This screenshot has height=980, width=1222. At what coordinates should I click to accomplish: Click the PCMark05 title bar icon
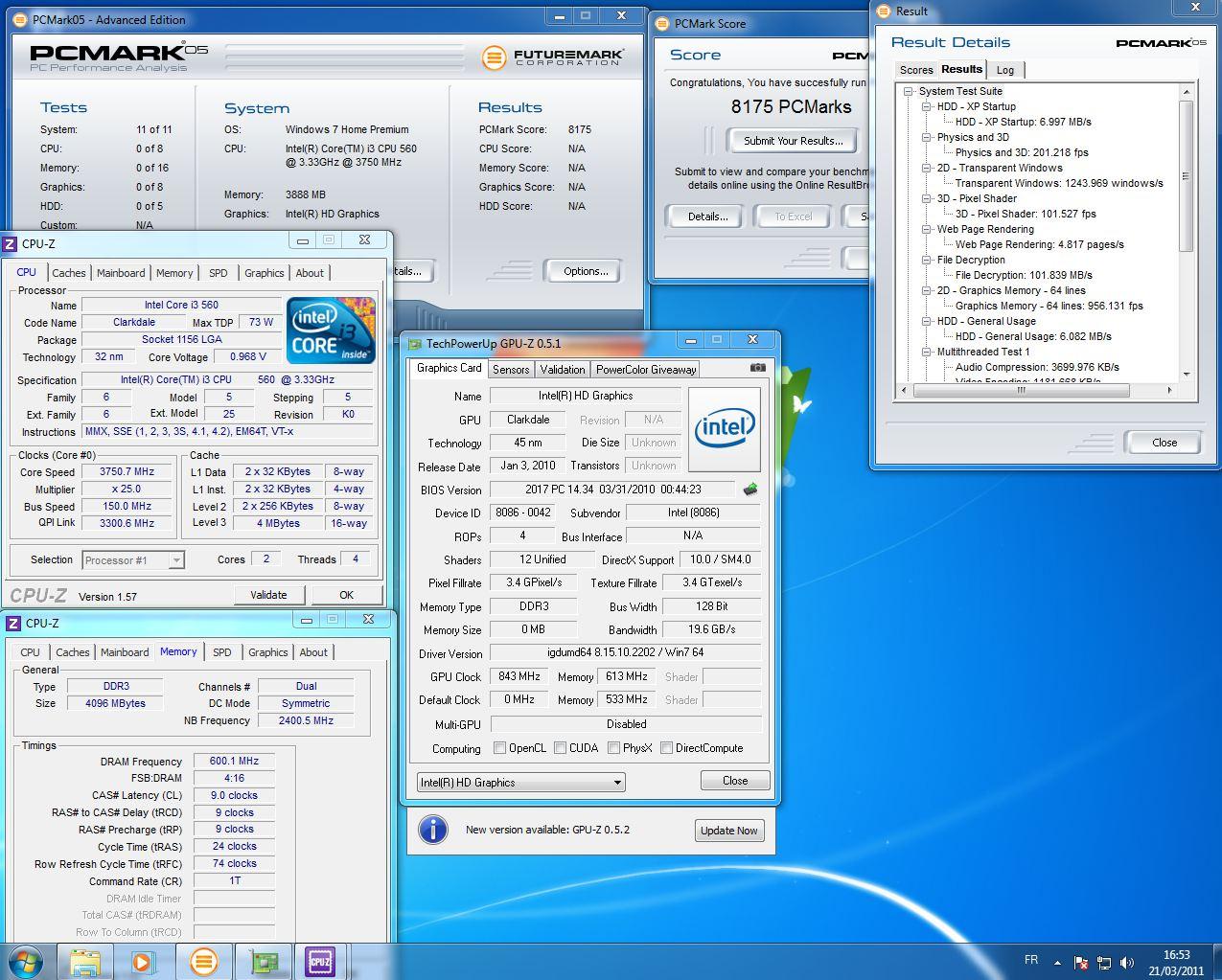pyautogui.click(x=22, y=19)
